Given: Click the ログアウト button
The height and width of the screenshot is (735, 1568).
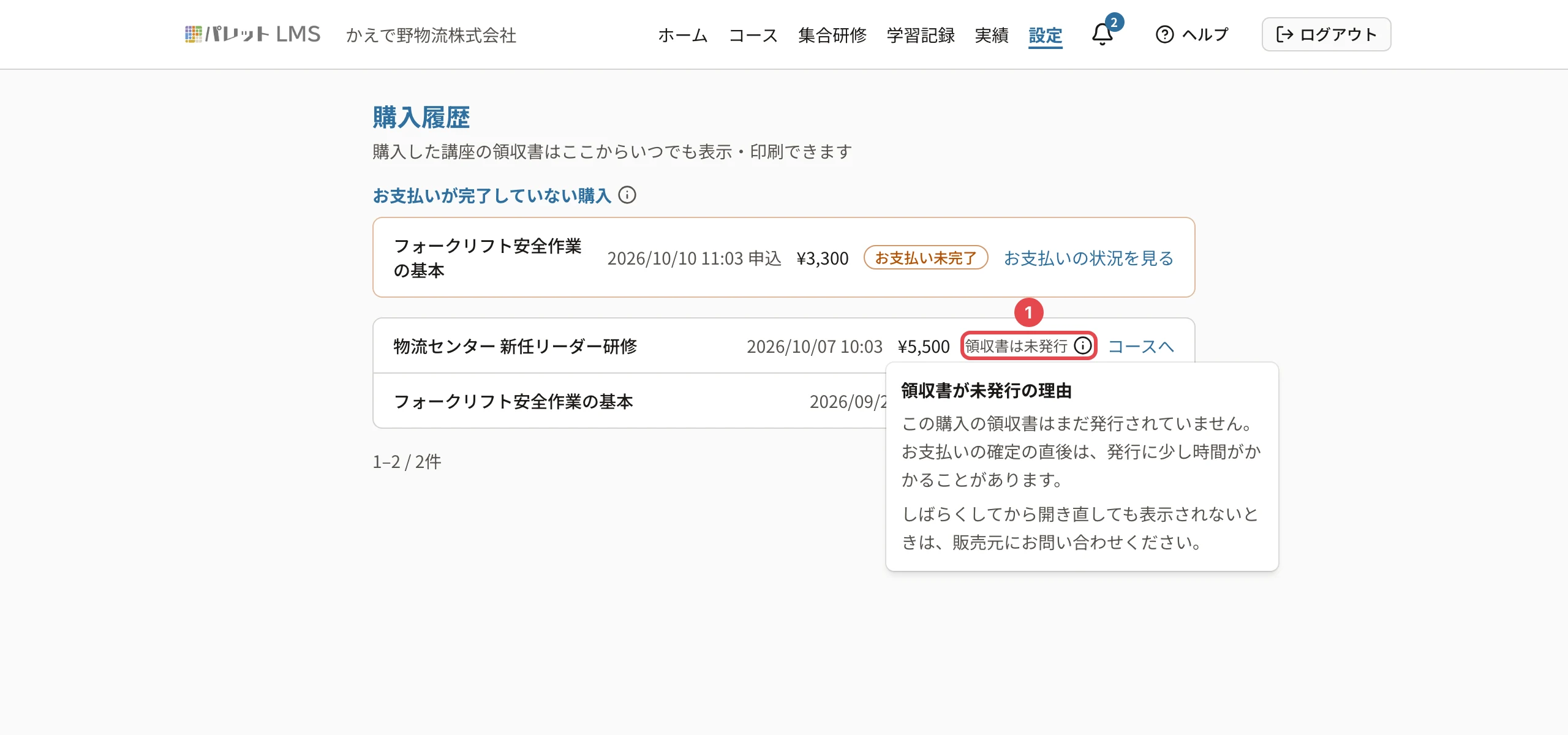Looking at the screenshot, I should (x=1326, y=34).
